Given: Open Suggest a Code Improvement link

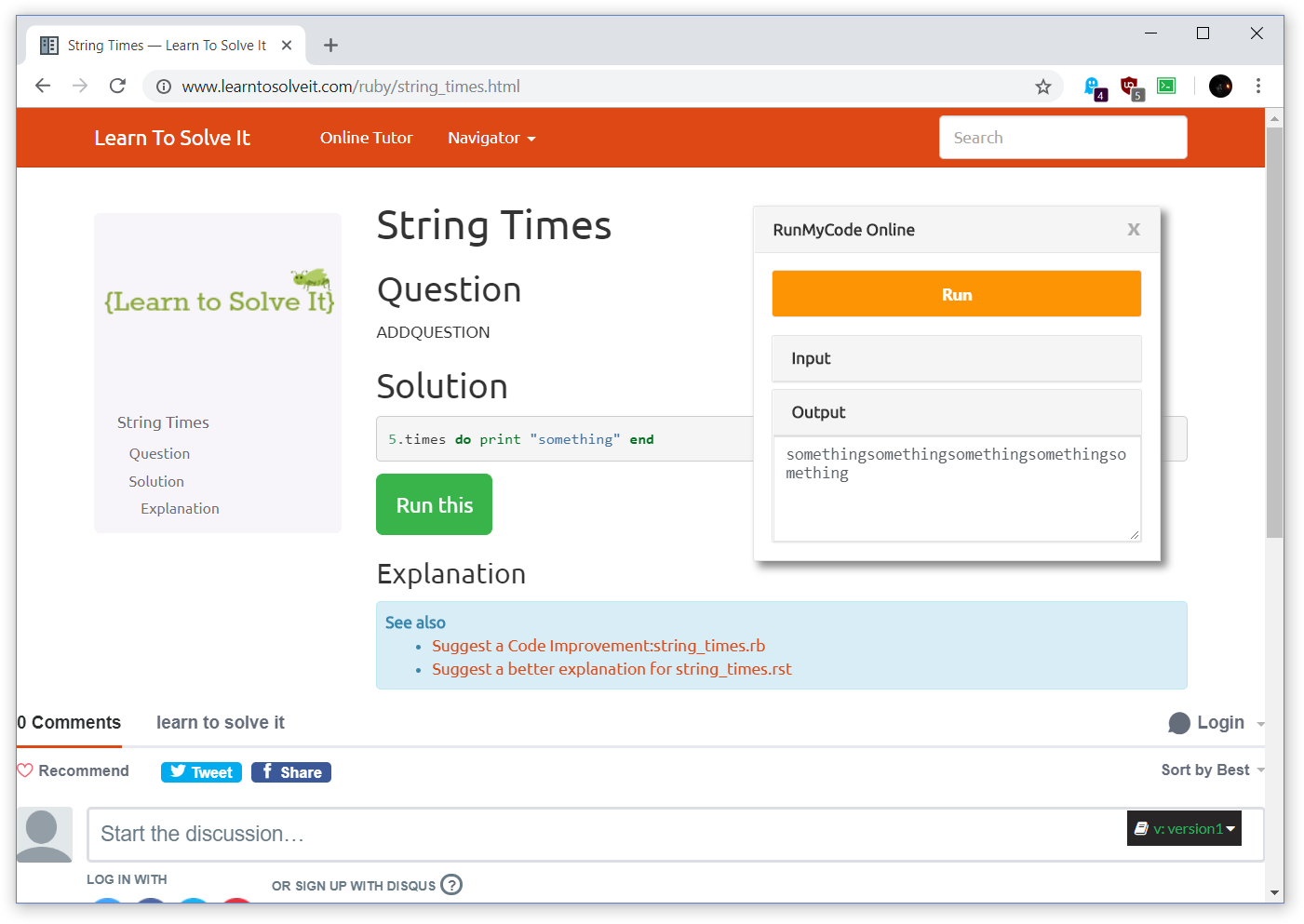Looking at the screenshot, I should (x=598, y=646).
